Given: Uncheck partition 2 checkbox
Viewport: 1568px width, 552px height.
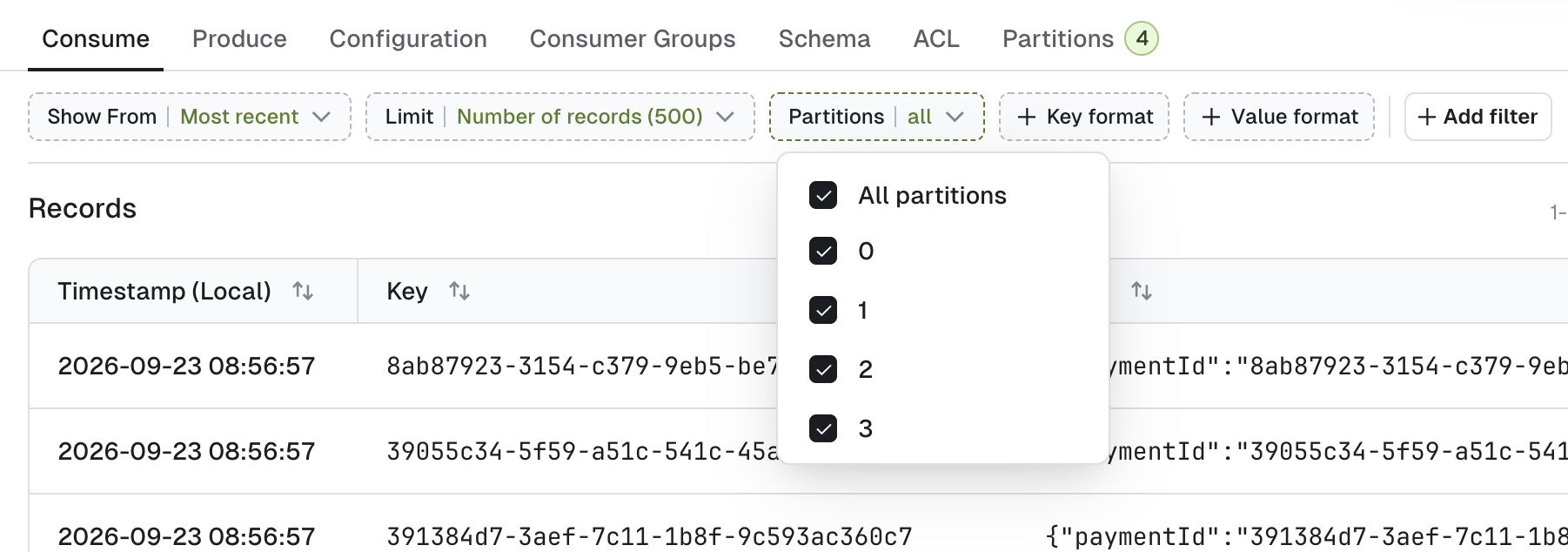Looking at the screenshot, I should coord(823,369).
